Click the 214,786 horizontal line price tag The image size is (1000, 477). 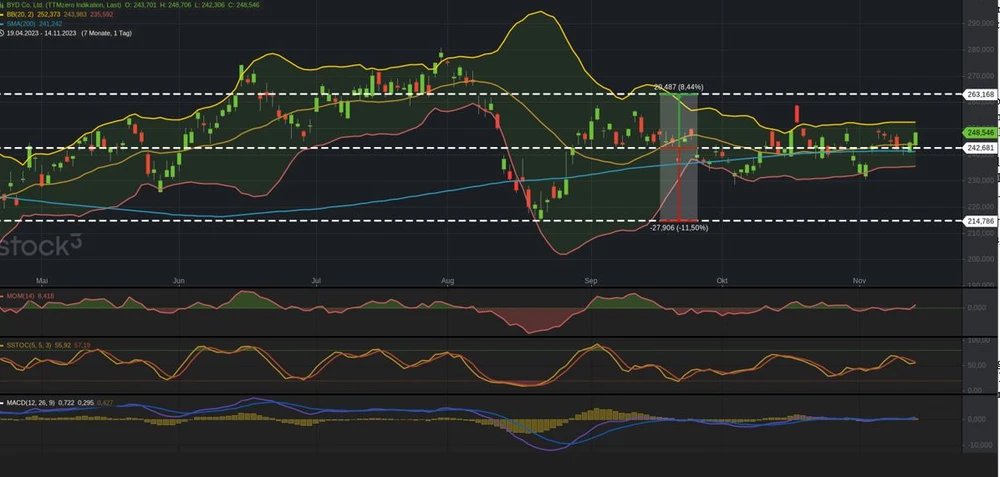980,220
